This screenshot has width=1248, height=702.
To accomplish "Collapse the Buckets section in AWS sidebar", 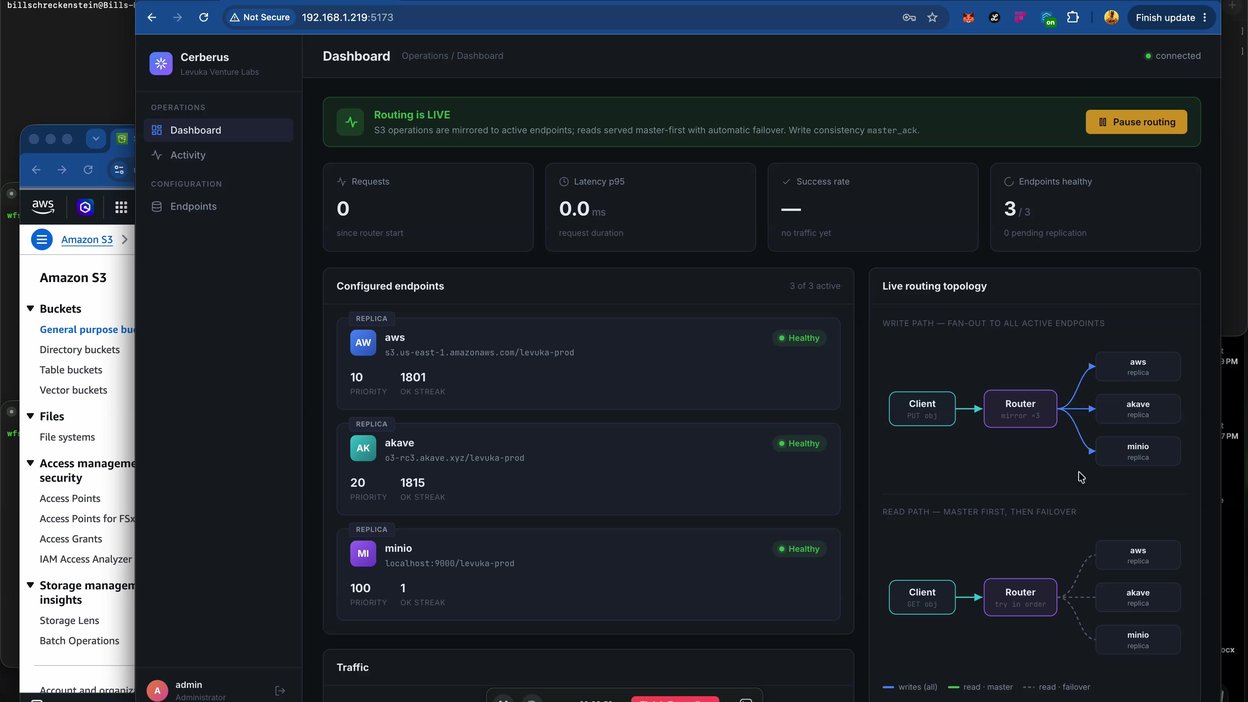I will click(30, 309).
